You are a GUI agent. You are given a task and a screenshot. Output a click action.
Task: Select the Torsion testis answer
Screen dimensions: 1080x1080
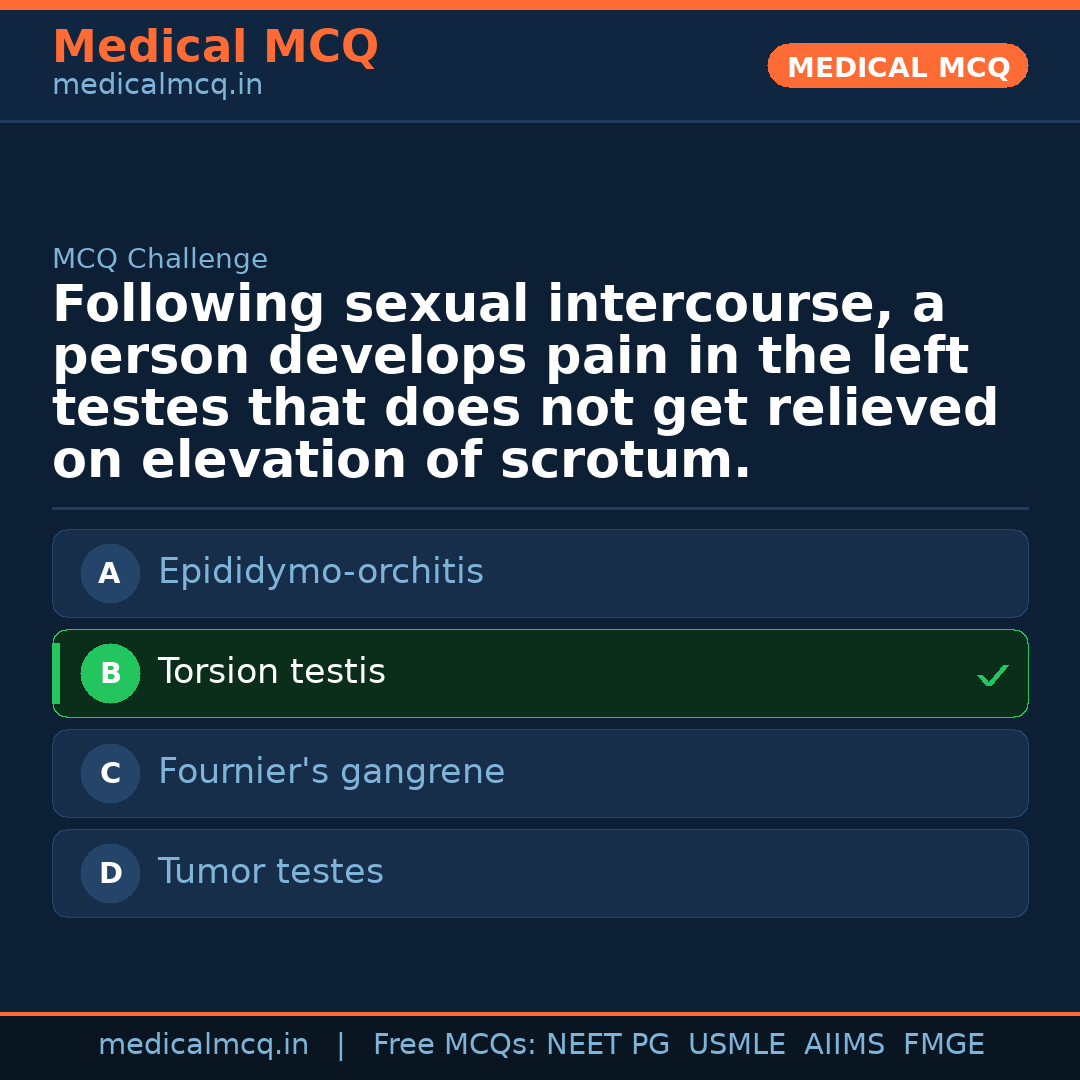click(x=272, y=673)
